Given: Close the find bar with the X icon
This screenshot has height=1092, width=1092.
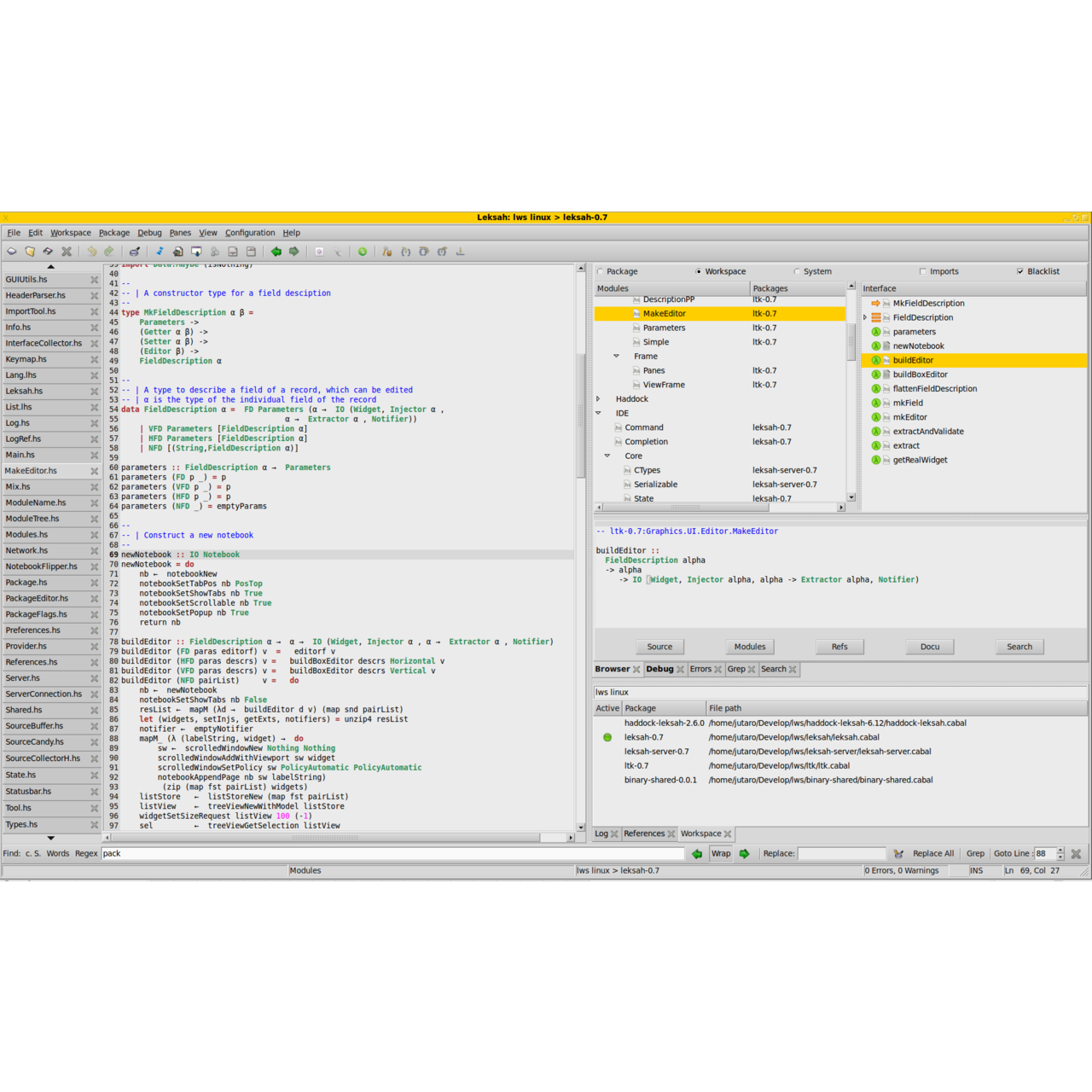Looking at the screenshot, I should coord(1076,854).
